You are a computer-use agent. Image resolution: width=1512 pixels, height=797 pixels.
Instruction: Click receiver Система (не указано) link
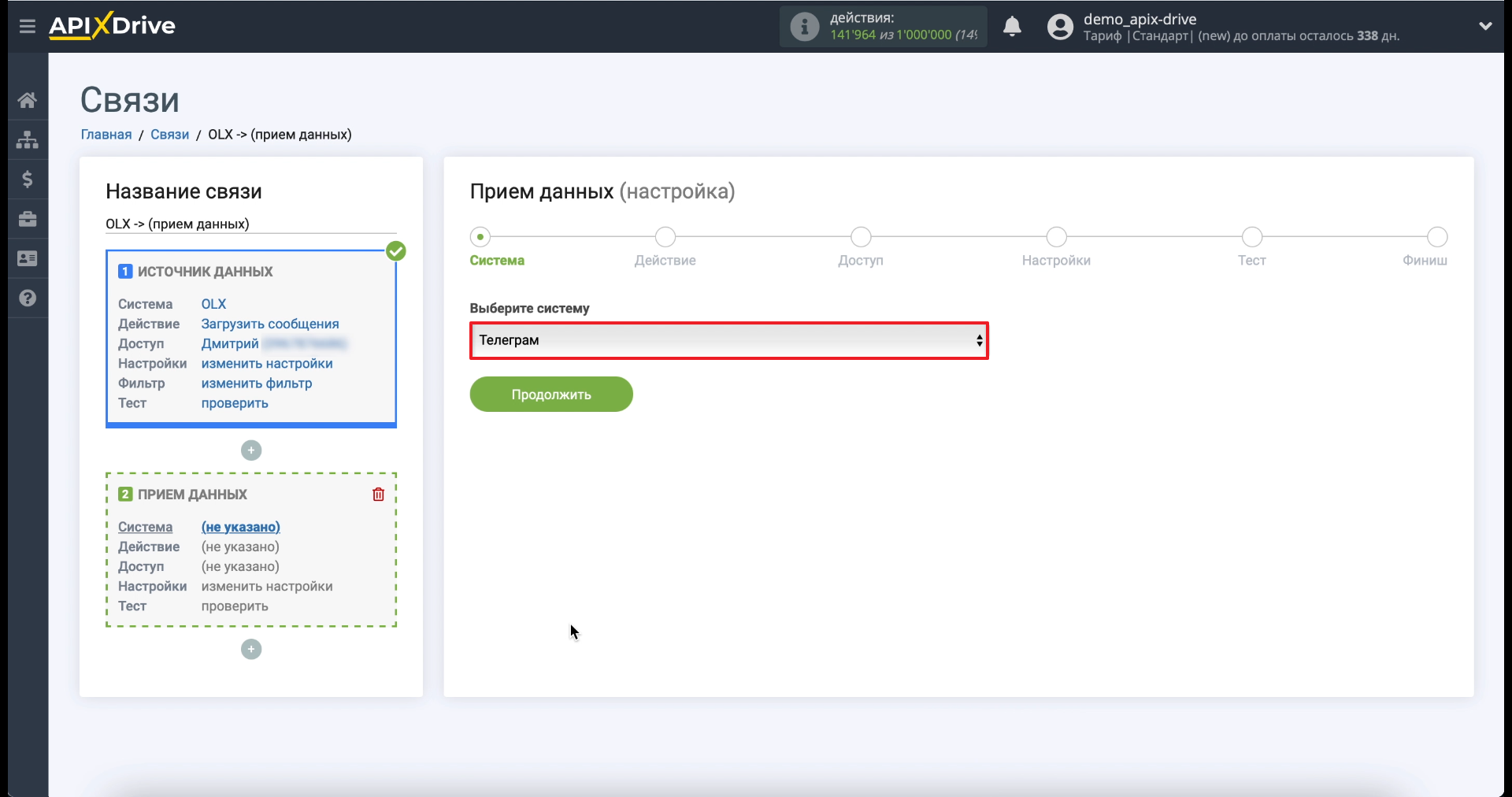click(x=240, y=527)
